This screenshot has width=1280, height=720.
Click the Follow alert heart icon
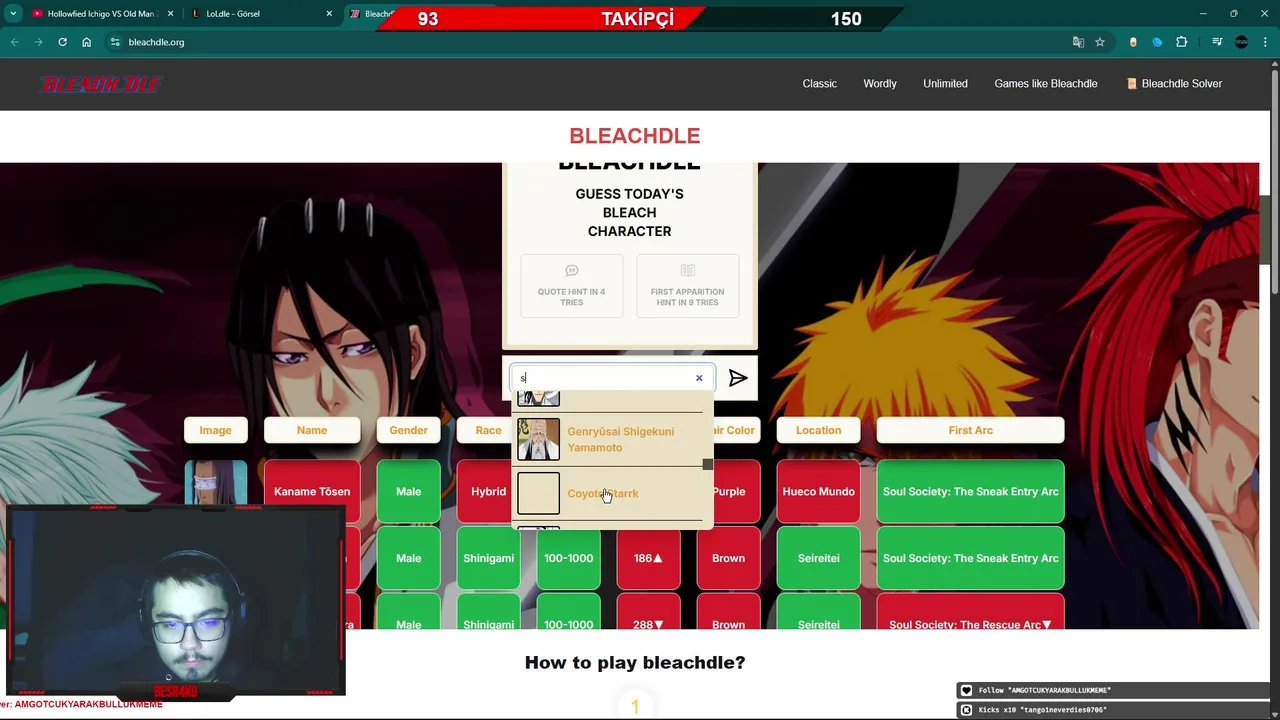966,690
